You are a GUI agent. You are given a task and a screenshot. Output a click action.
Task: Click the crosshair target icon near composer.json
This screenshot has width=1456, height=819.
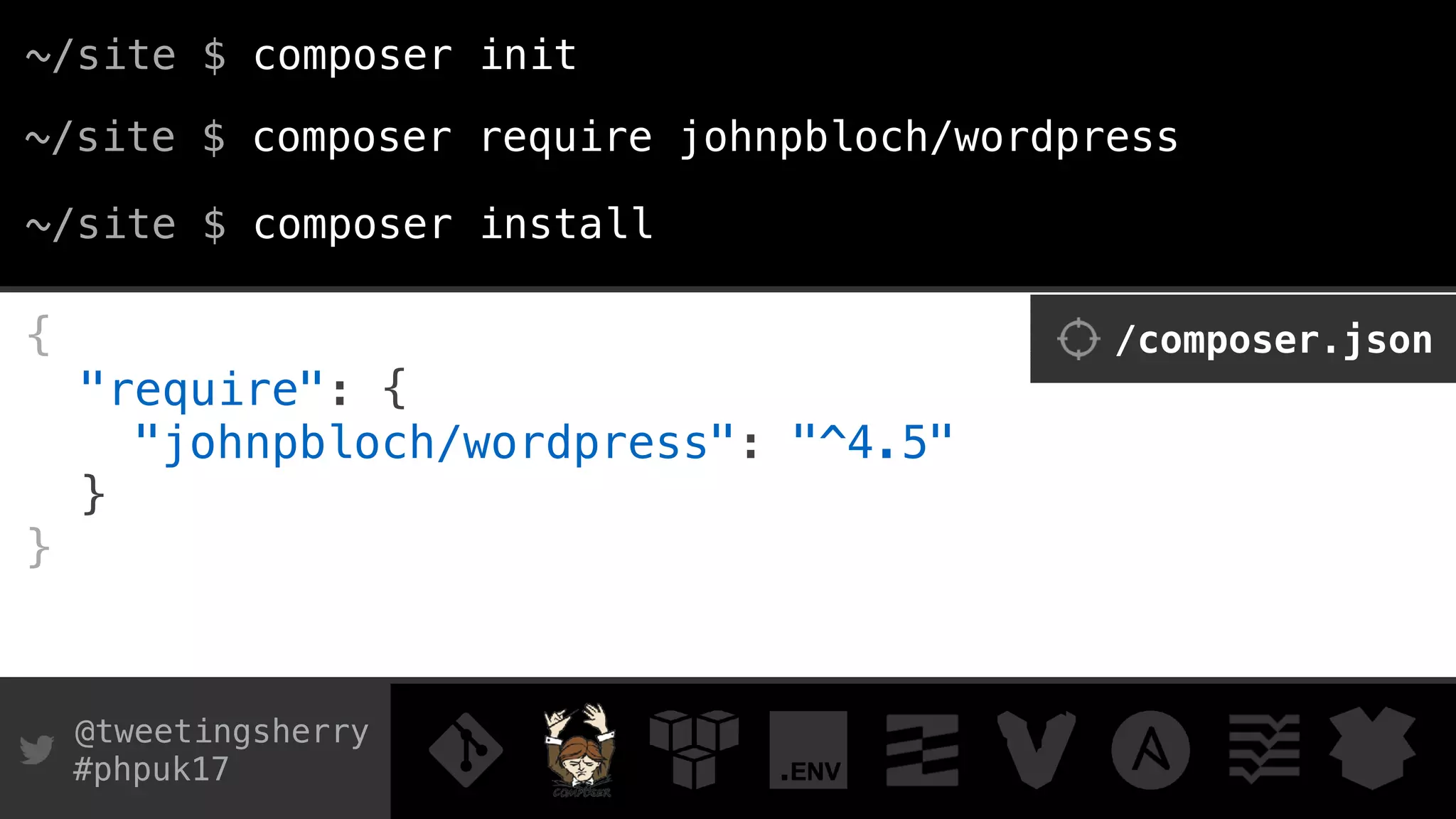pyautogui.click(x=1078, y=338)
